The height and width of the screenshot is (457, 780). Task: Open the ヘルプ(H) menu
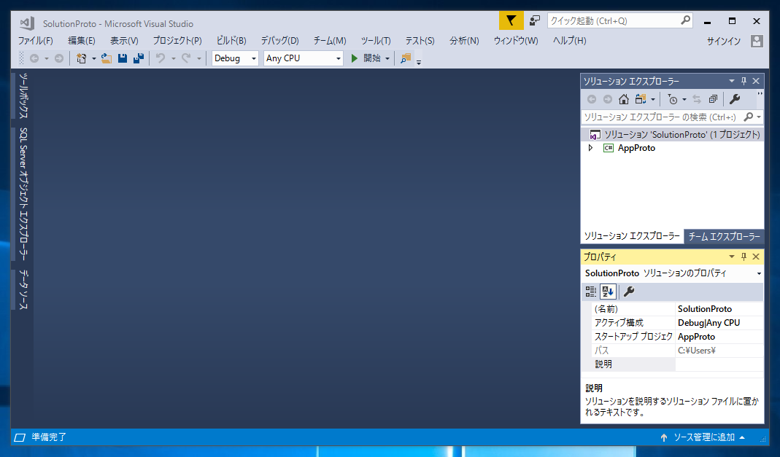(570, 41)
